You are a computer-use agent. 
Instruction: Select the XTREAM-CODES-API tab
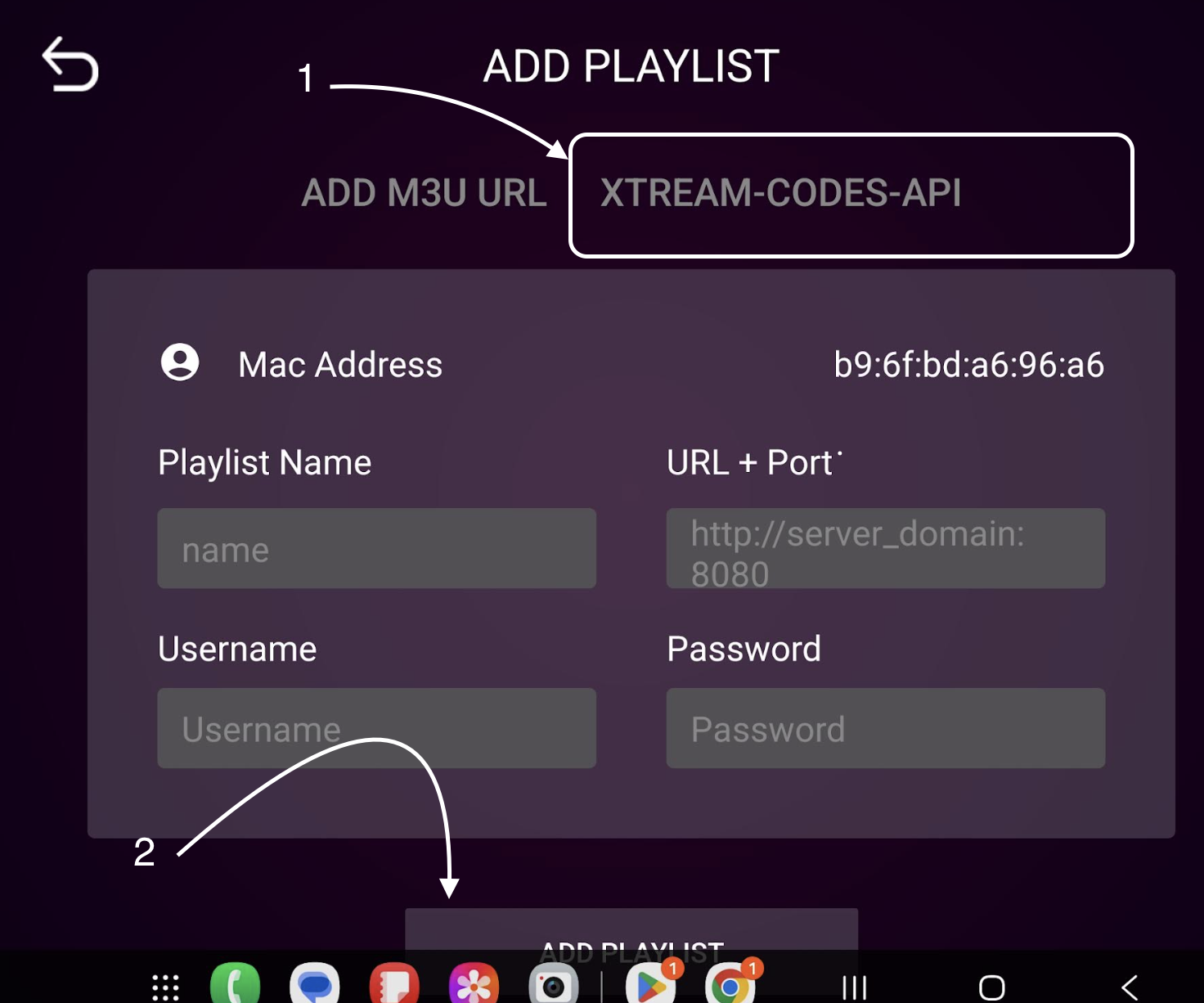pyautogui.click(x=851, y=195)
